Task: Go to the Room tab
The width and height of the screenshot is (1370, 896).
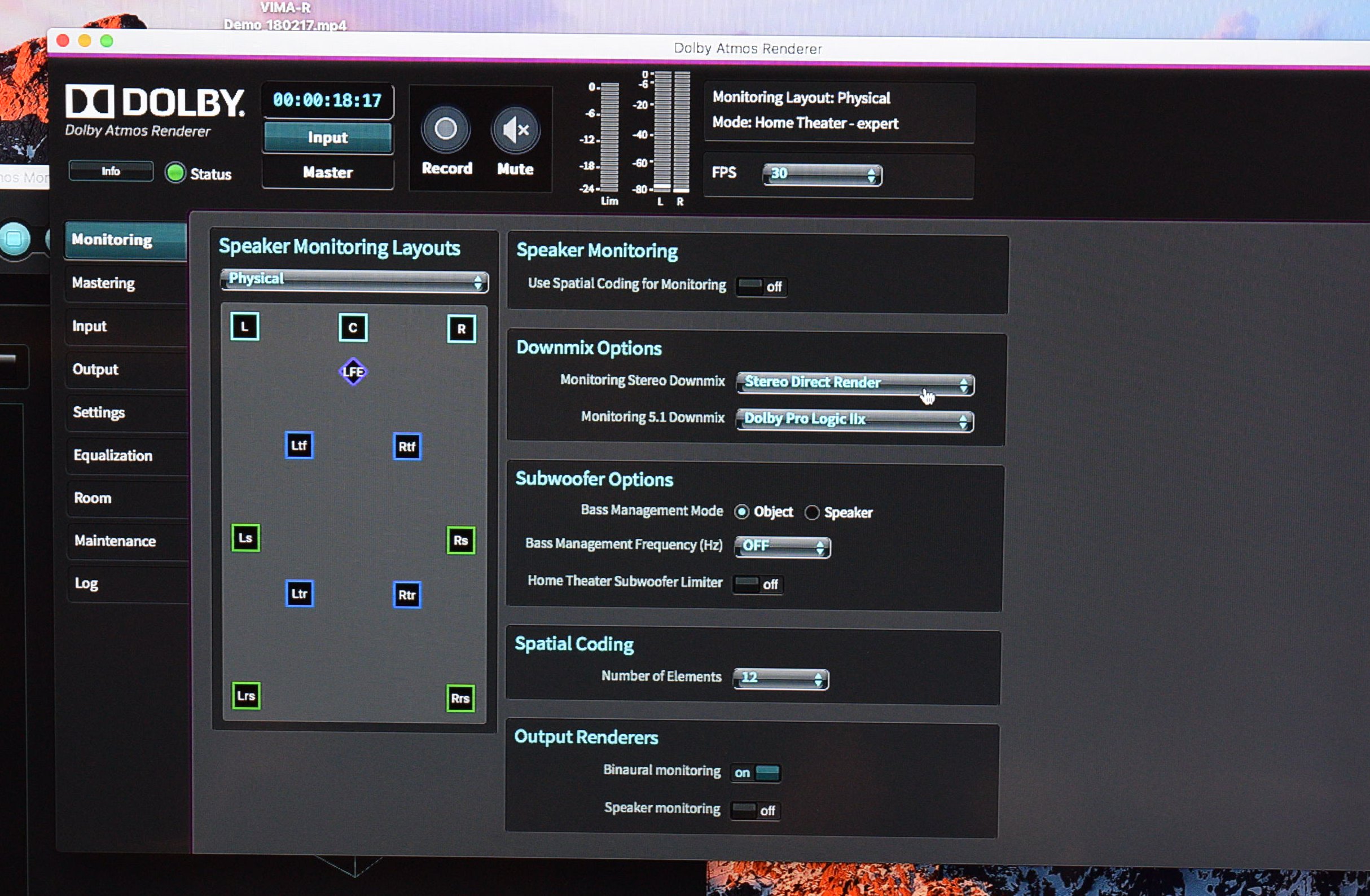Action: pyautogui.click(x=128, y=498)
